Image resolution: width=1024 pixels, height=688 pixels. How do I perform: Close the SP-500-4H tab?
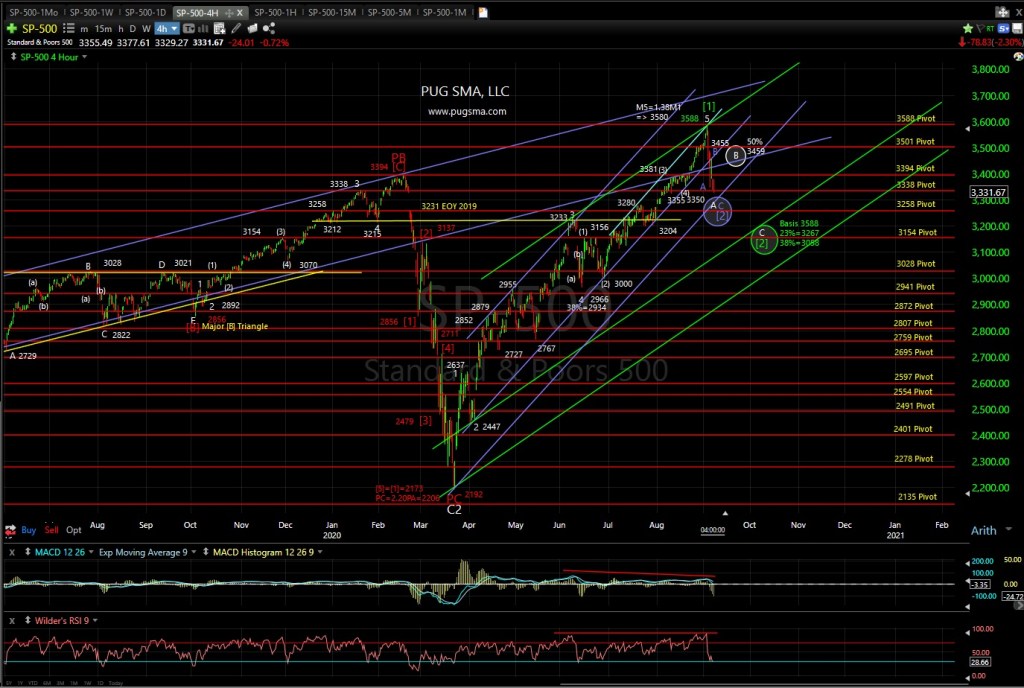(x=240, y=12)
